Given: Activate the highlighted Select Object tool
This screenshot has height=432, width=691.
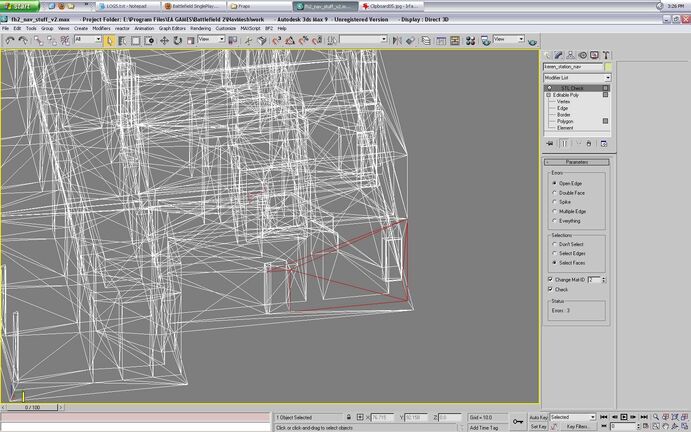Looking at the screenshot, I should 109,41.
